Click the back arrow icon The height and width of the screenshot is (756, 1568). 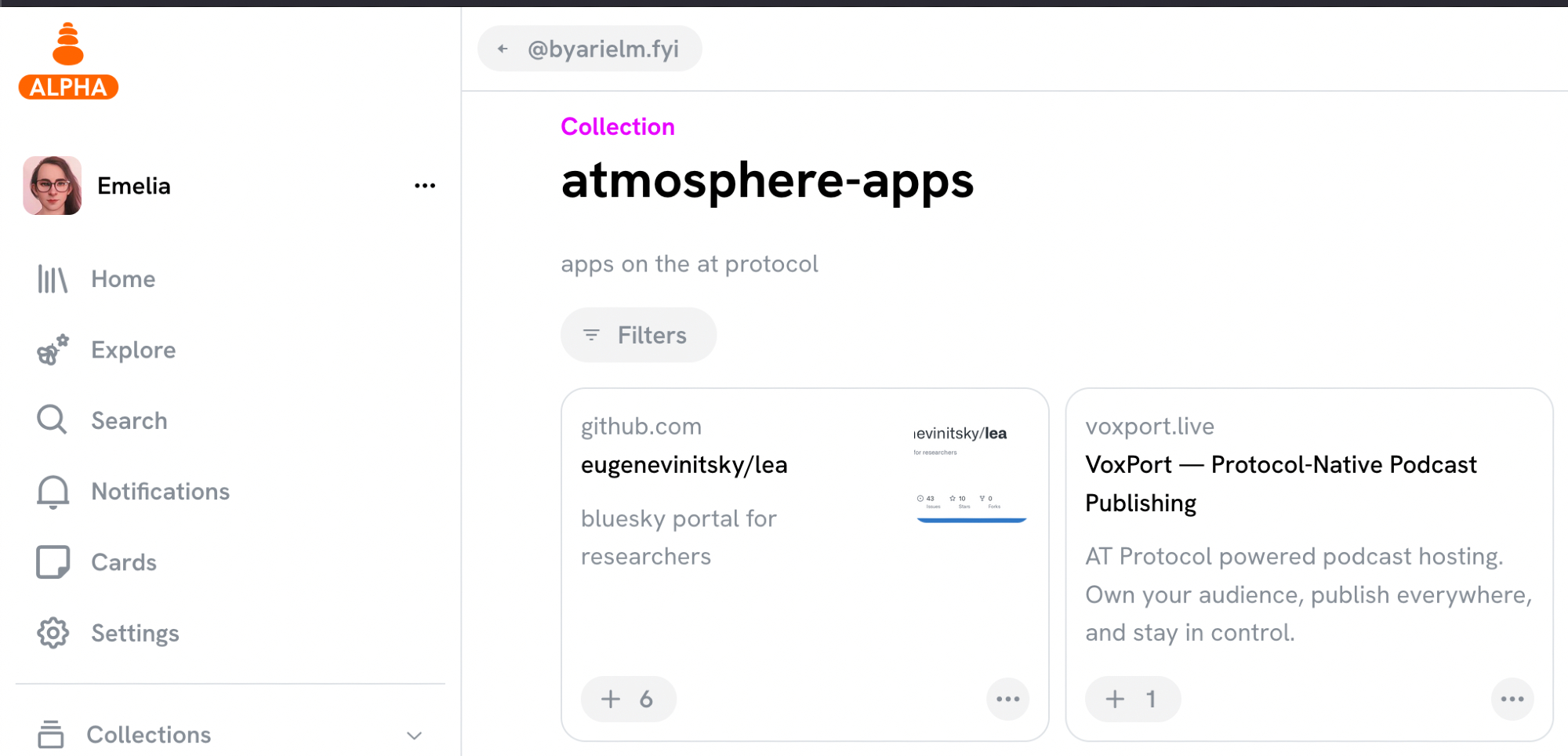pos(503,49)
